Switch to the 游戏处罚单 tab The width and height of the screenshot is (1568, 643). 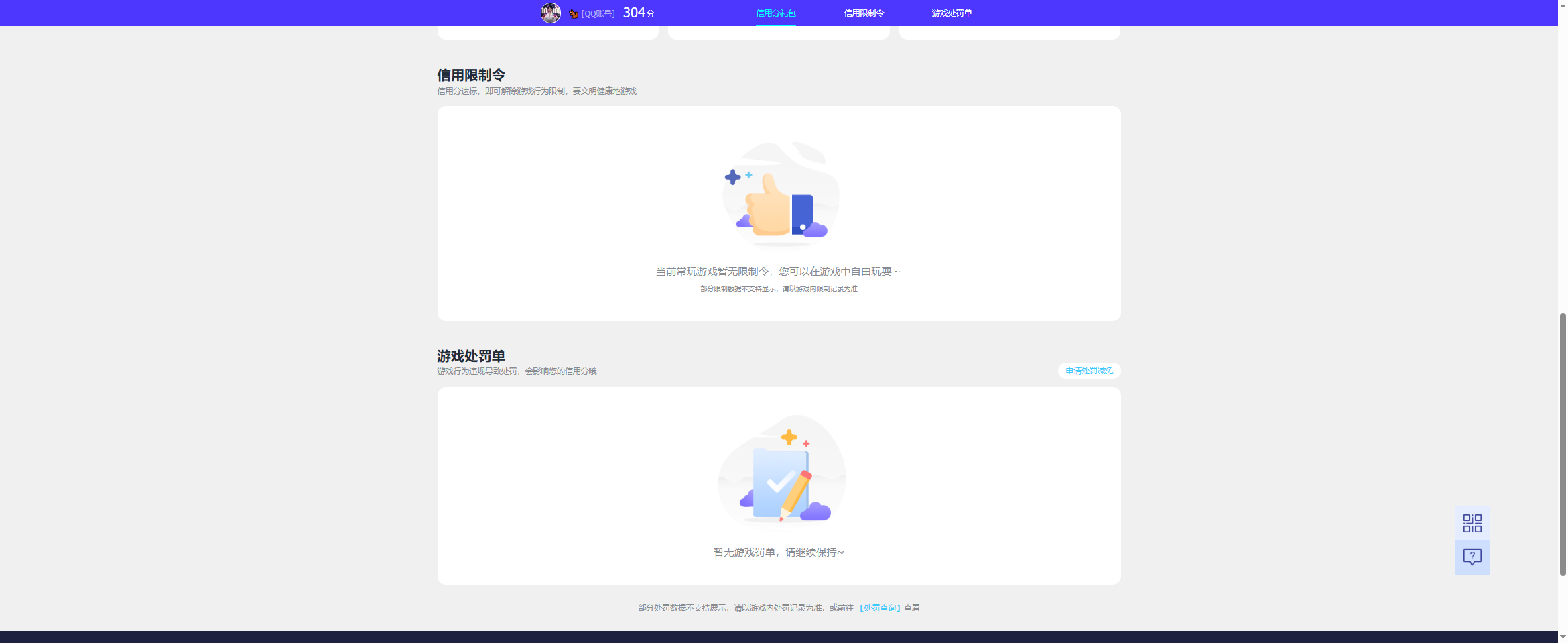tap(952, 13)
